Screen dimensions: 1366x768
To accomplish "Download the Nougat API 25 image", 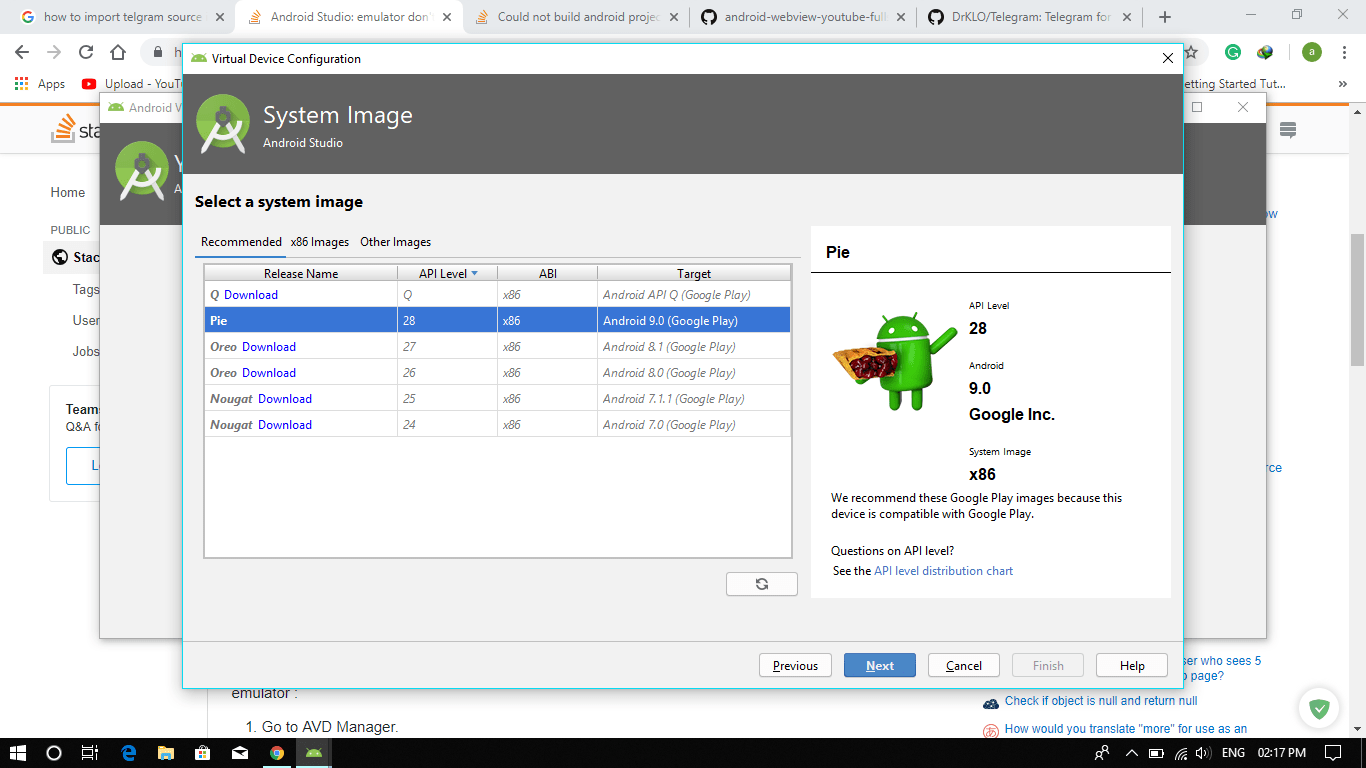I will pyautogui.click(x=285, y=399).
